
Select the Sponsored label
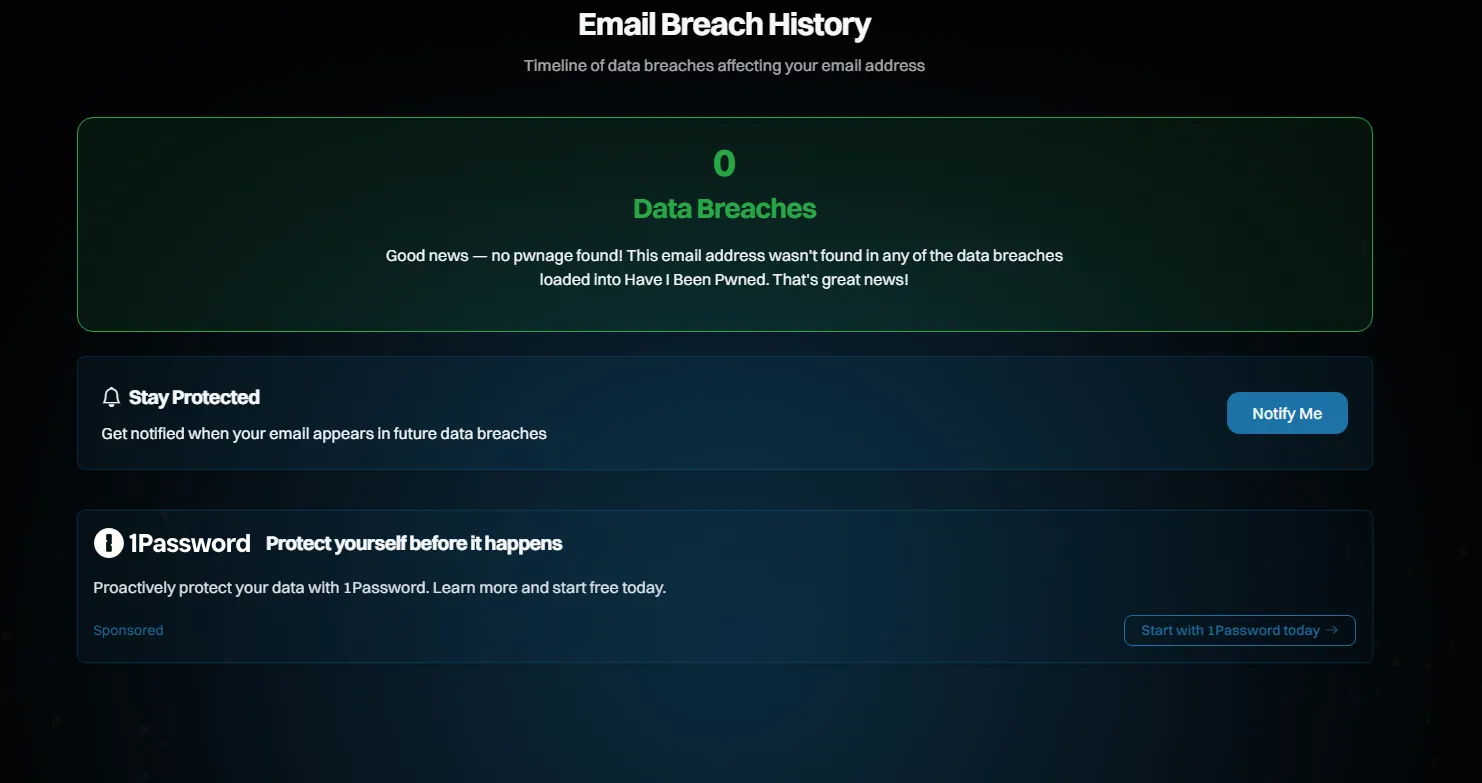128,631
